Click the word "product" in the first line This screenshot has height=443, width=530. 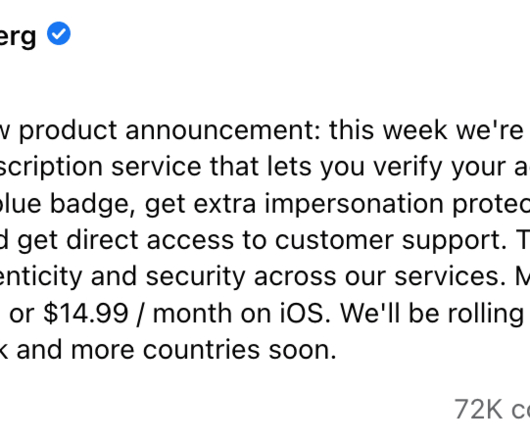[x=68, y=131]
